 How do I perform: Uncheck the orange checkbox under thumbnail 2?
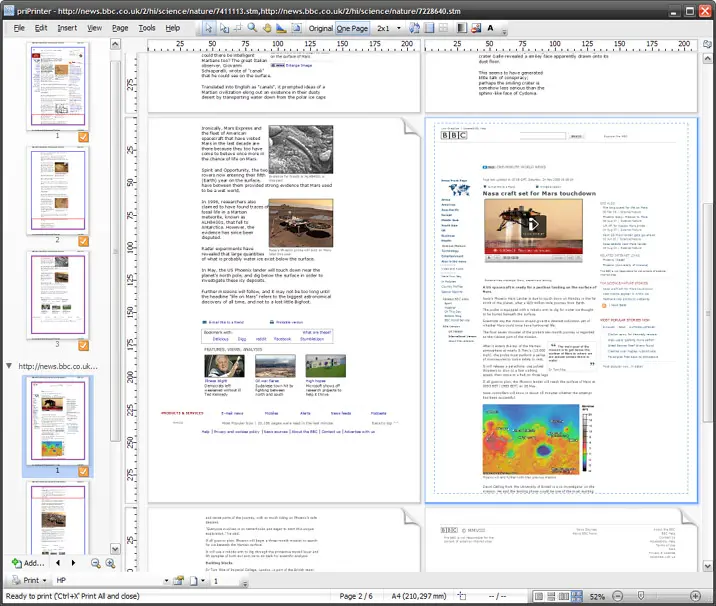click(x=84, y=240)
